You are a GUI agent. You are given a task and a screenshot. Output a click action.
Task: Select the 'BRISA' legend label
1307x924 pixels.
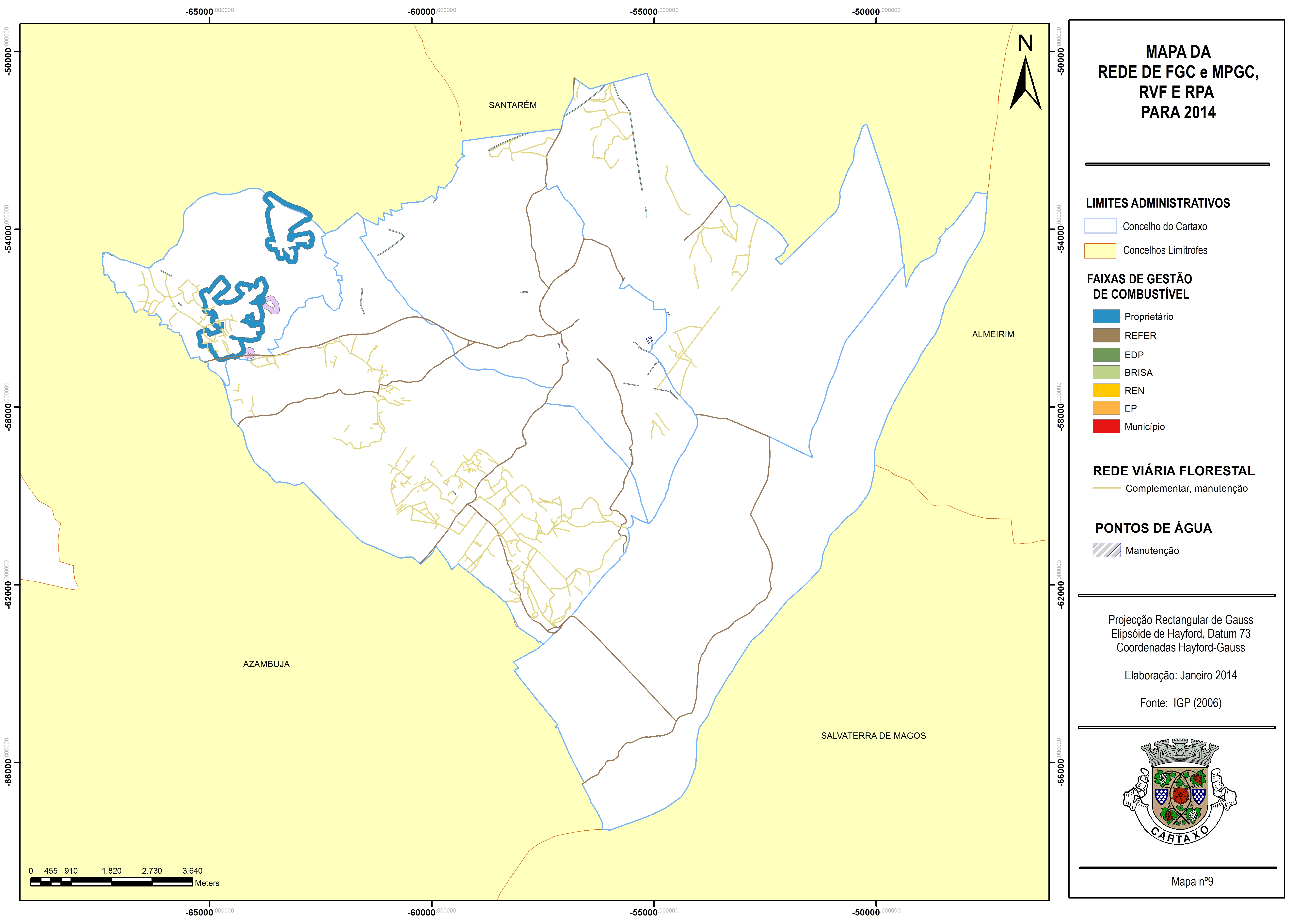[1139, 373]
